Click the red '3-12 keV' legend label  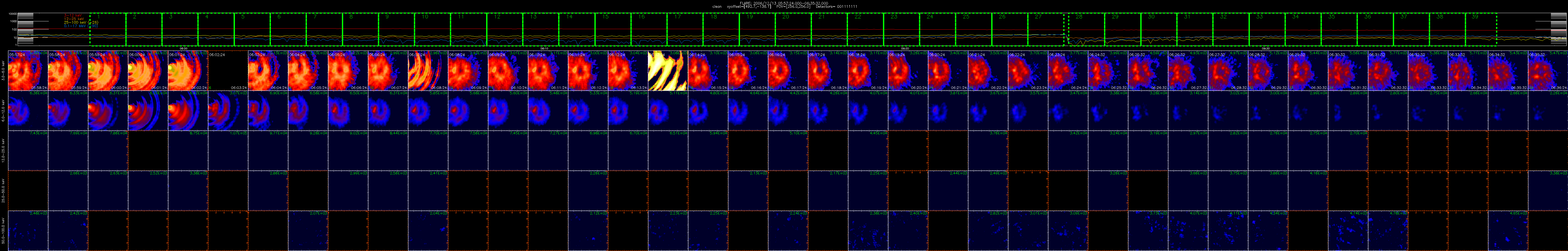coord(73,15)
